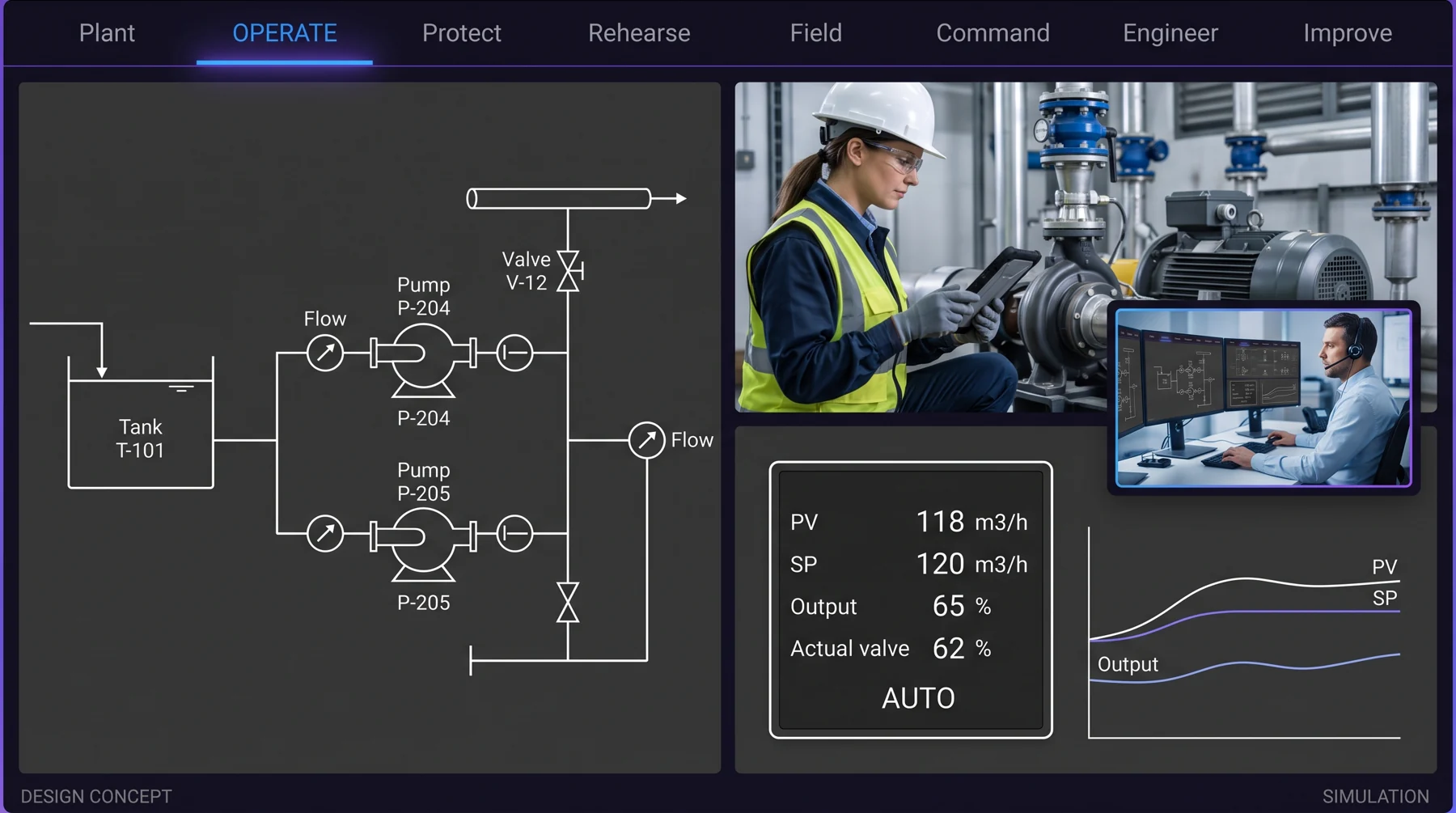This screenshot has width=1456, height=813.
Task: Click the SP setpoint value 120
Action: click(x=940, y=564)
